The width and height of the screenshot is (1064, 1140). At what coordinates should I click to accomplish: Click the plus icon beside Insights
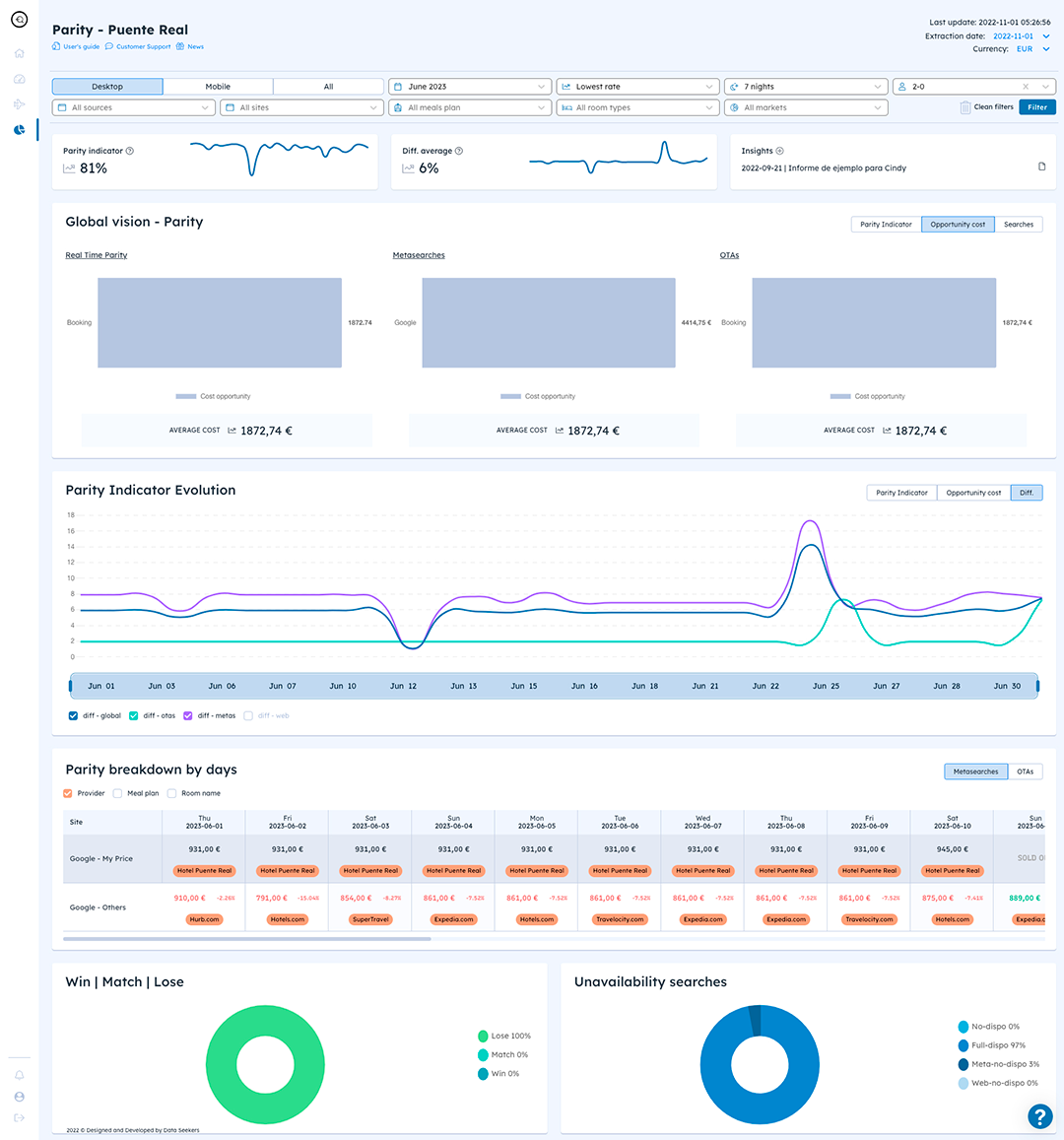click(x=780, y=151)
